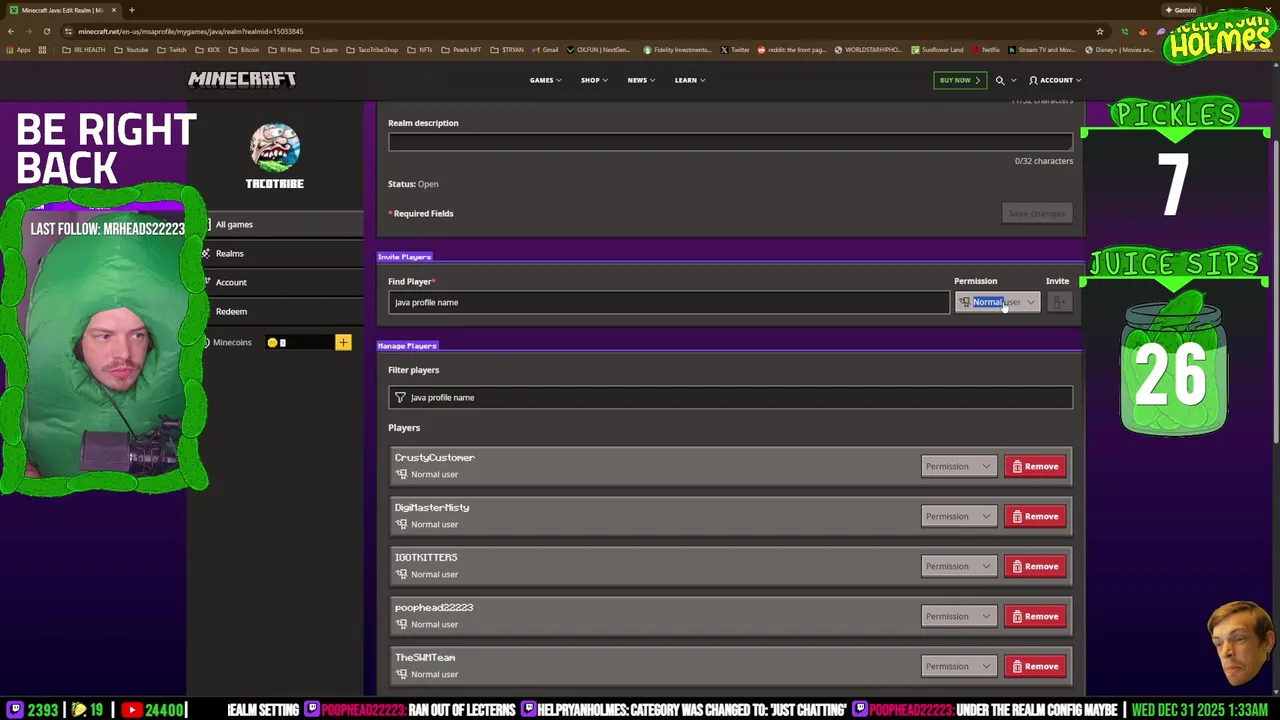Remove player CrustyCustomer
1280x720 pixels.
(1035, 467)
